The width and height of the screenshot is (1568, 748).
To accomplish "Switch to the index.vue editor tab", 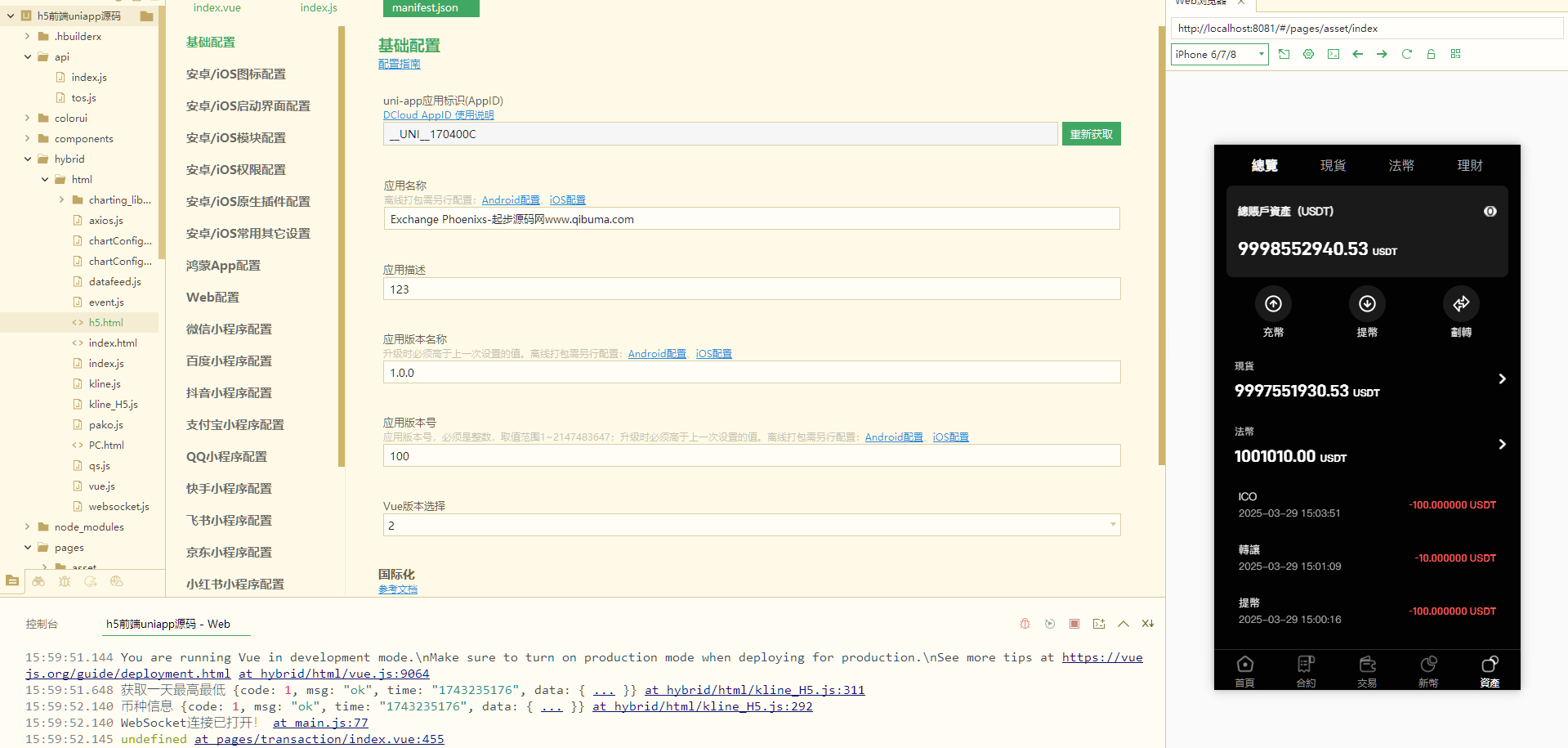I will 217,7.
